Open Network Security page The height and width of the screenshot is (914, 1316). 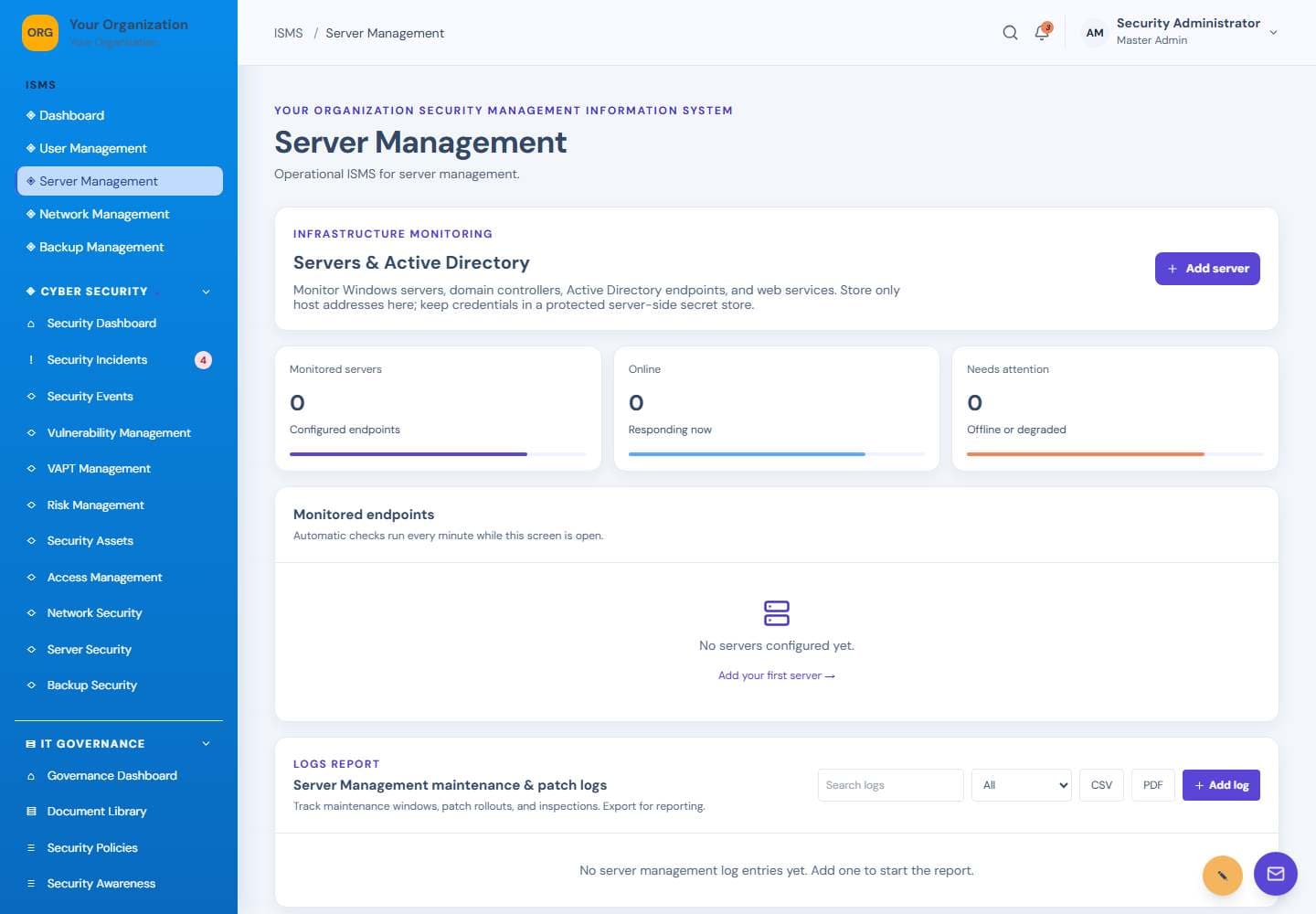[x=120, y=613]
